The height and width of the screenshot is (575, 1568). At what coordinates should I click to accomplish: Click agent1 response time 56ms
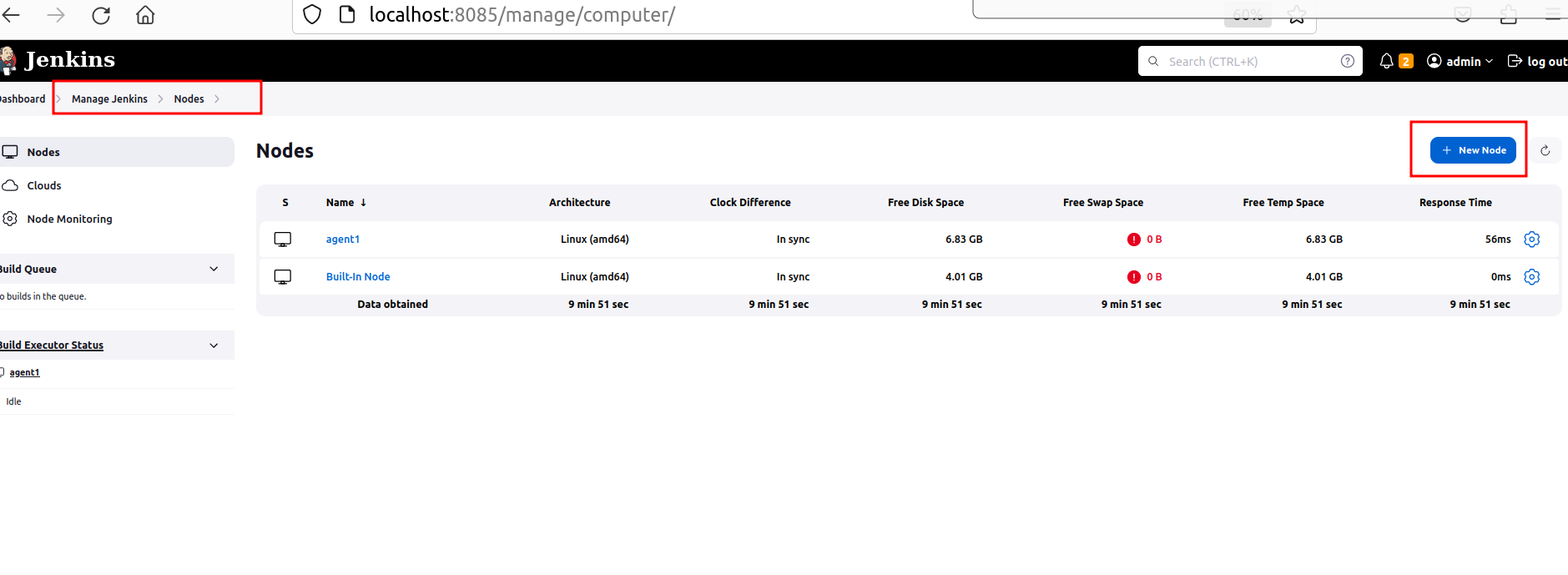tap(1498, 239)
